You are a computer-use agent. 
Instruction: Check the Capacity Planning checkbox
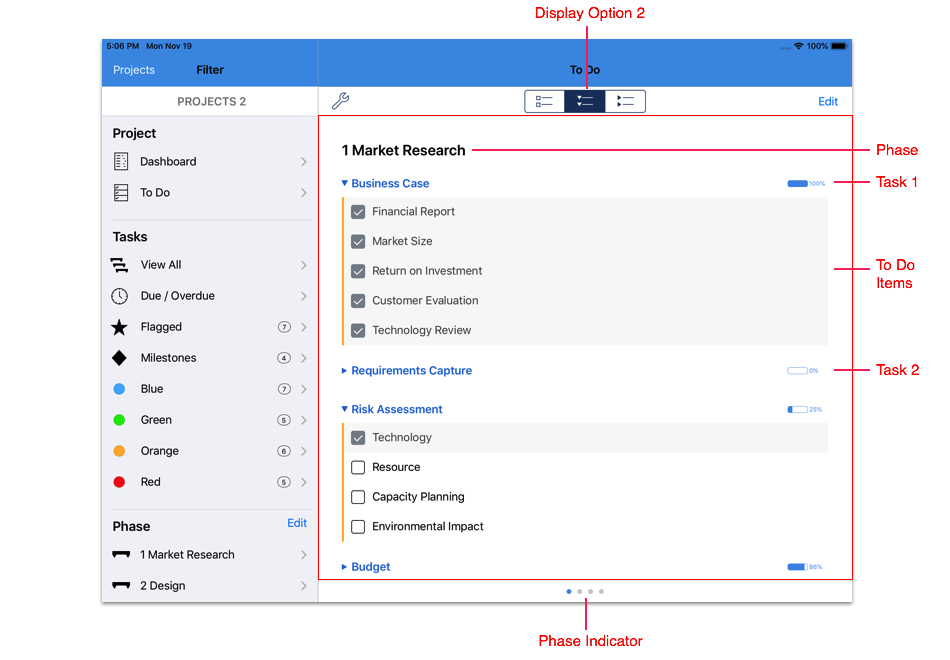tap(358, 497)
